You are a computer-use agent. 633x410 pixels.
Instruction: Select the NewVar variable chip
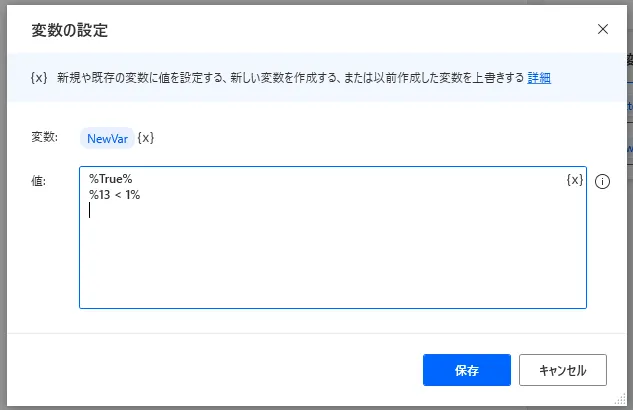click(x=107, y=138)
